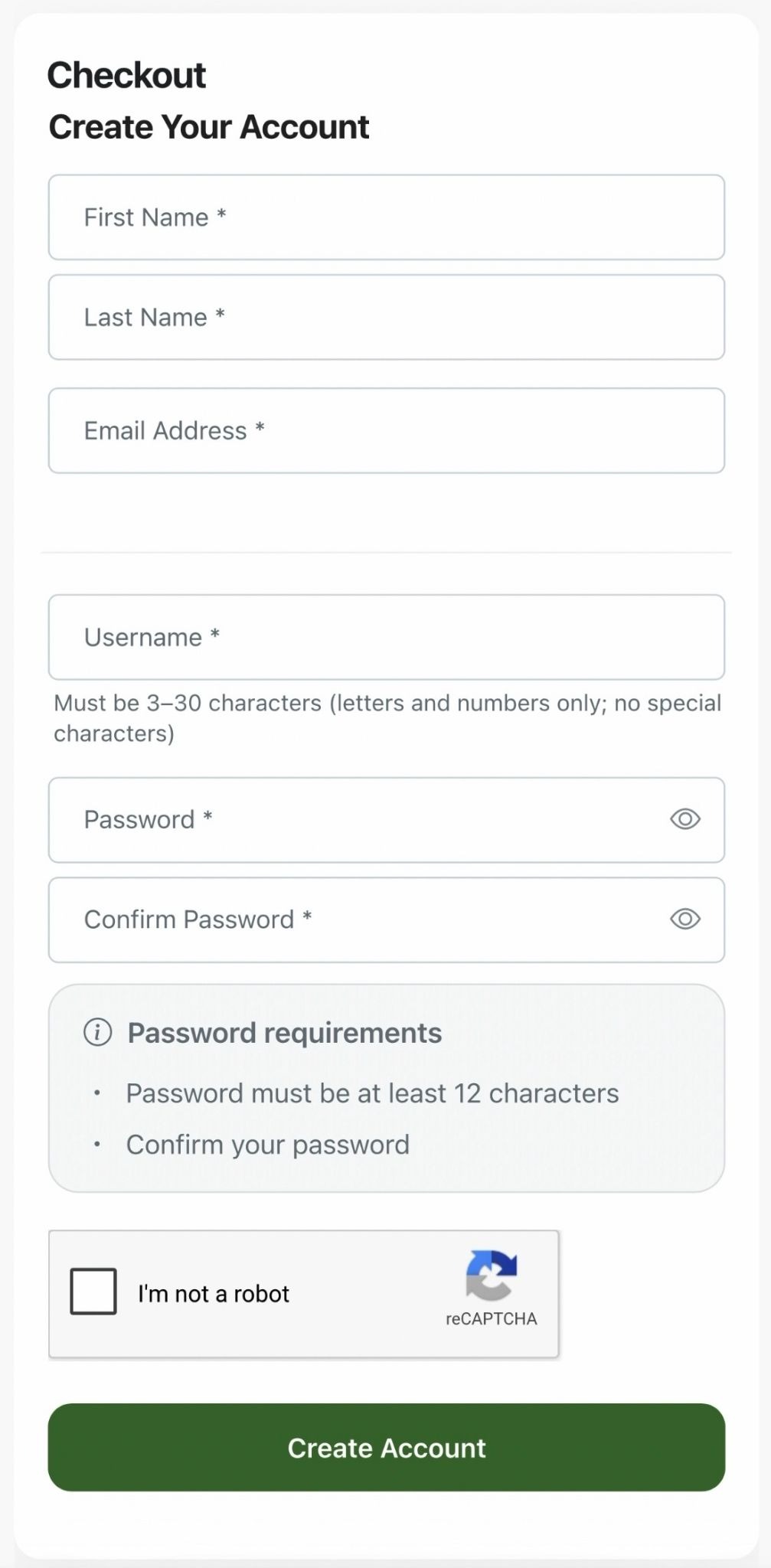Viewport: 771px width, 1568px height.
Task: Click the username character rules hint text
Action: point(387,718)
